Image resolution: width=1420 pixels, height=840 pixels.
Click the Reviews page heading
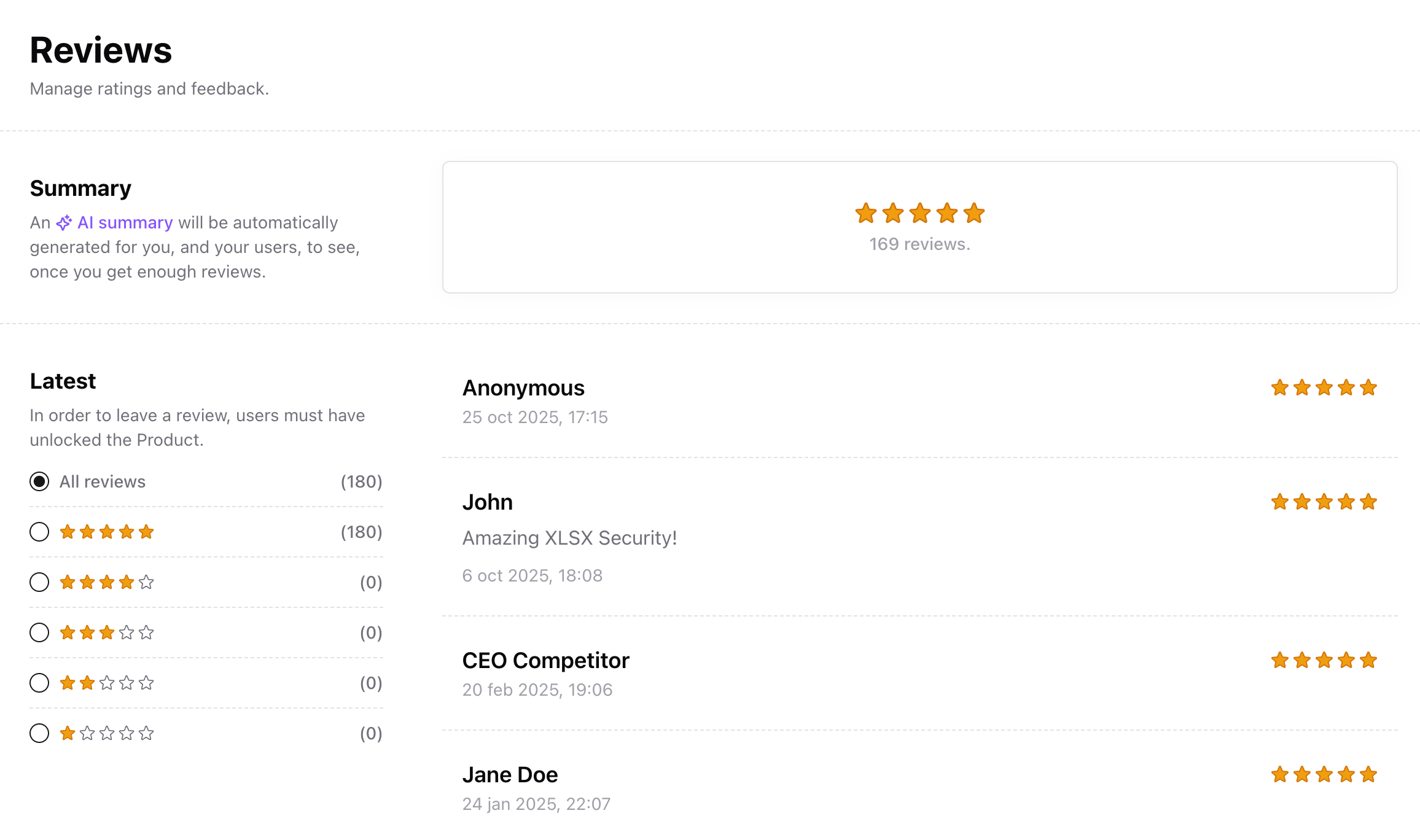100,50
